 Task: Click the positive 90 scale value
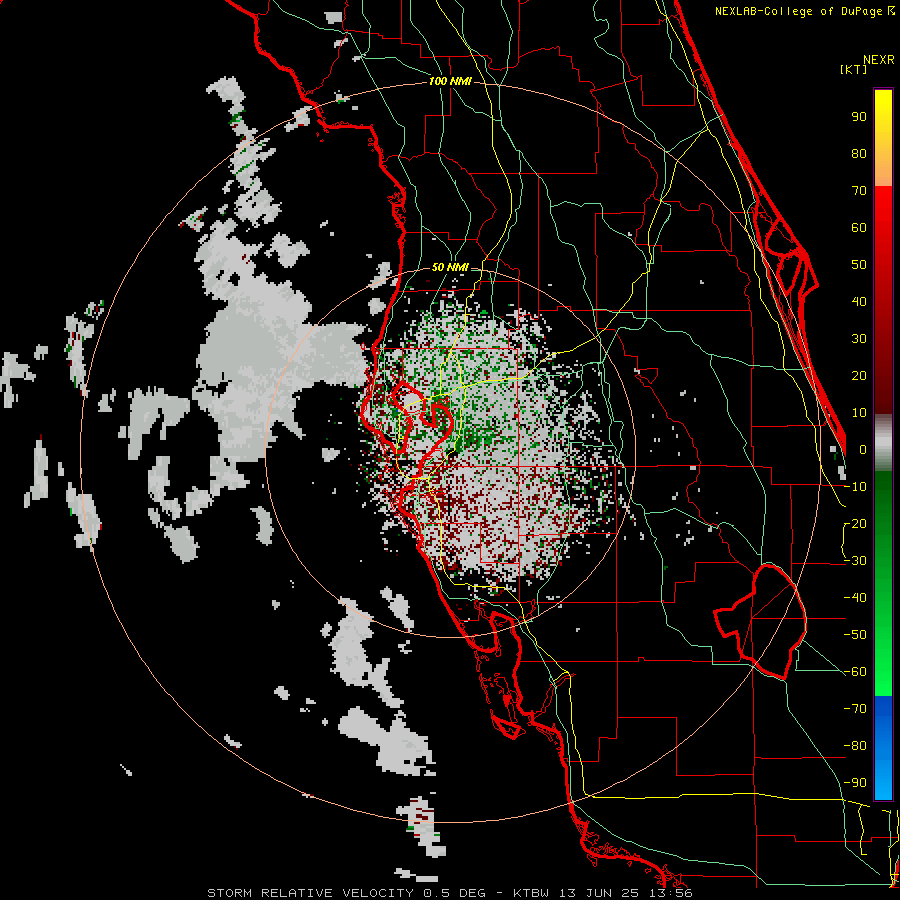pos(859,117)
